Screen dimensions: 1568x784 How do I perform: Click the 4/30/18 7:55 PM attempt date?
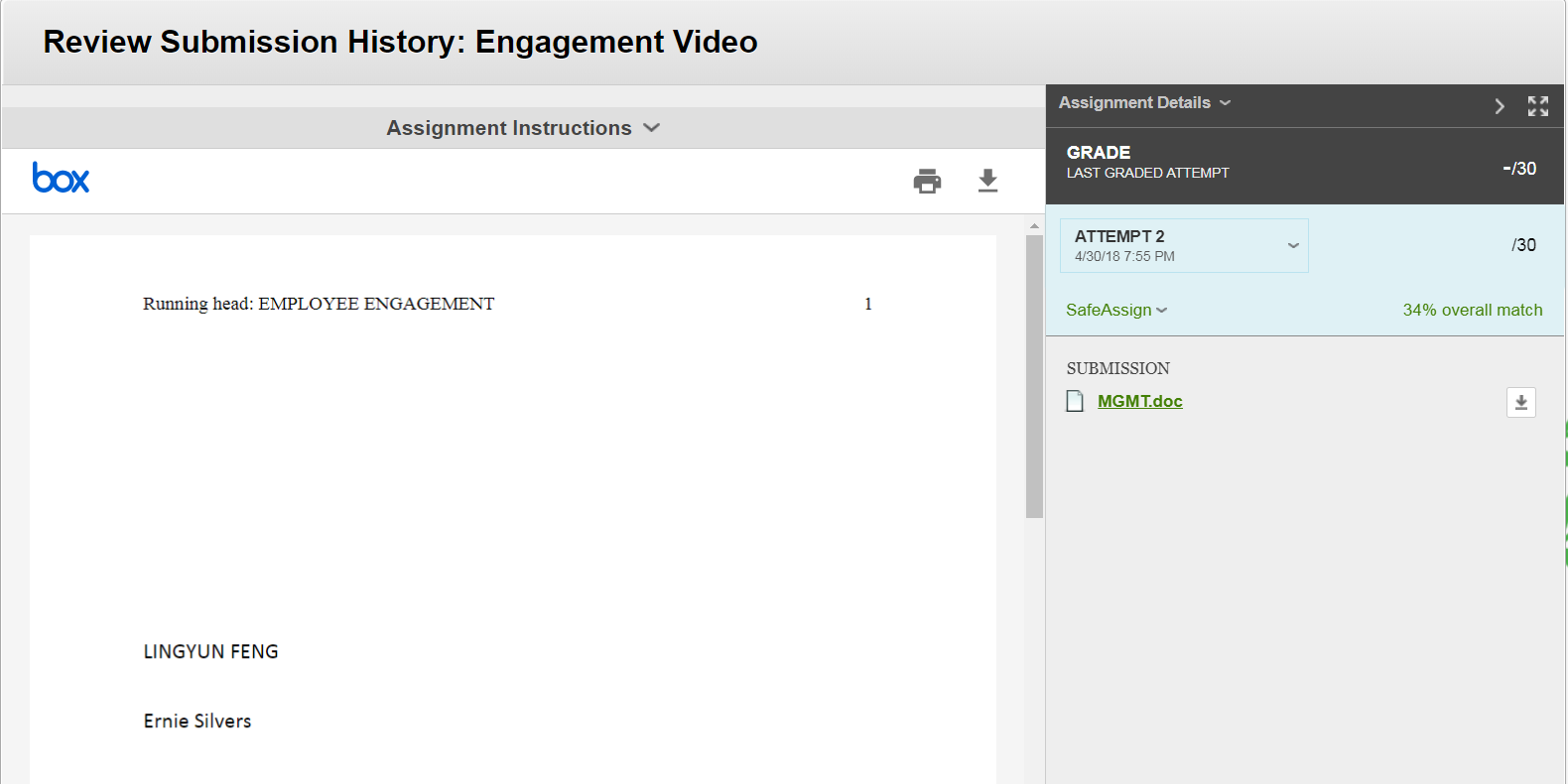[x=1124, y=256]
